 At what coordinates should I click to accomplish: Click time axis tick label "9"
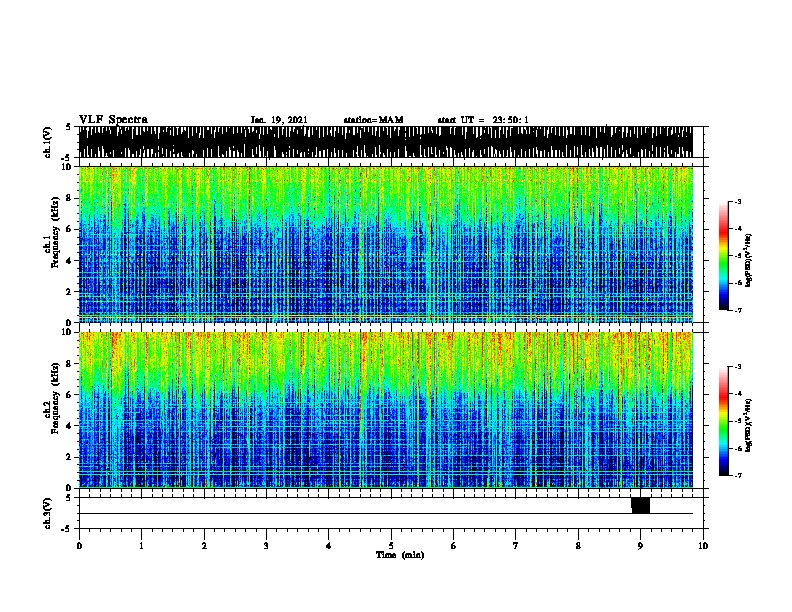tap(640, 545)
